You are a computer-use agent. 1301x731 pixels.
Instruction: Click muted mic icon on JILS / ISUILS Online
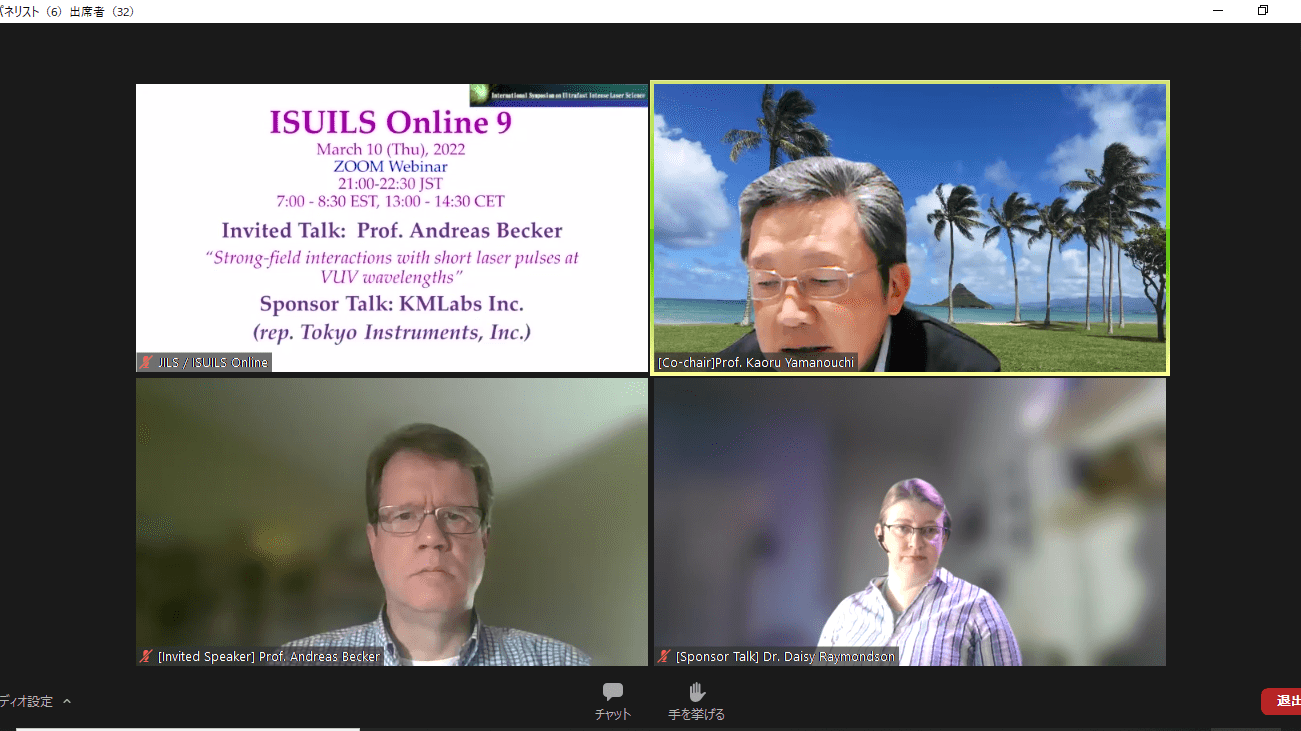click(147, 362)
